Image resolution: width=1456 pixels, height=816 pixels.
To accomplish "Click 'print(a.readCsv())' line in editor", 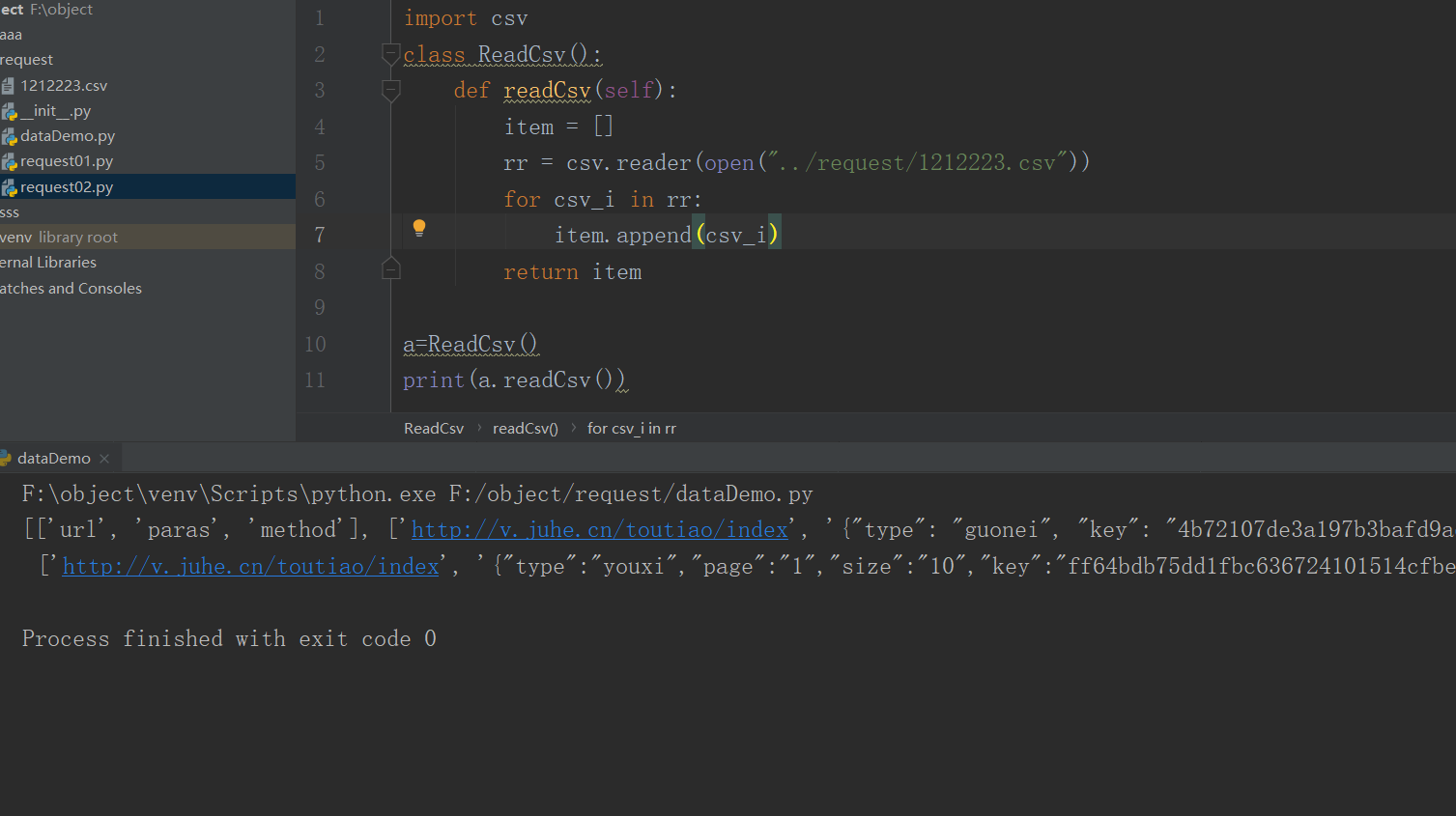I will (515, 380).
